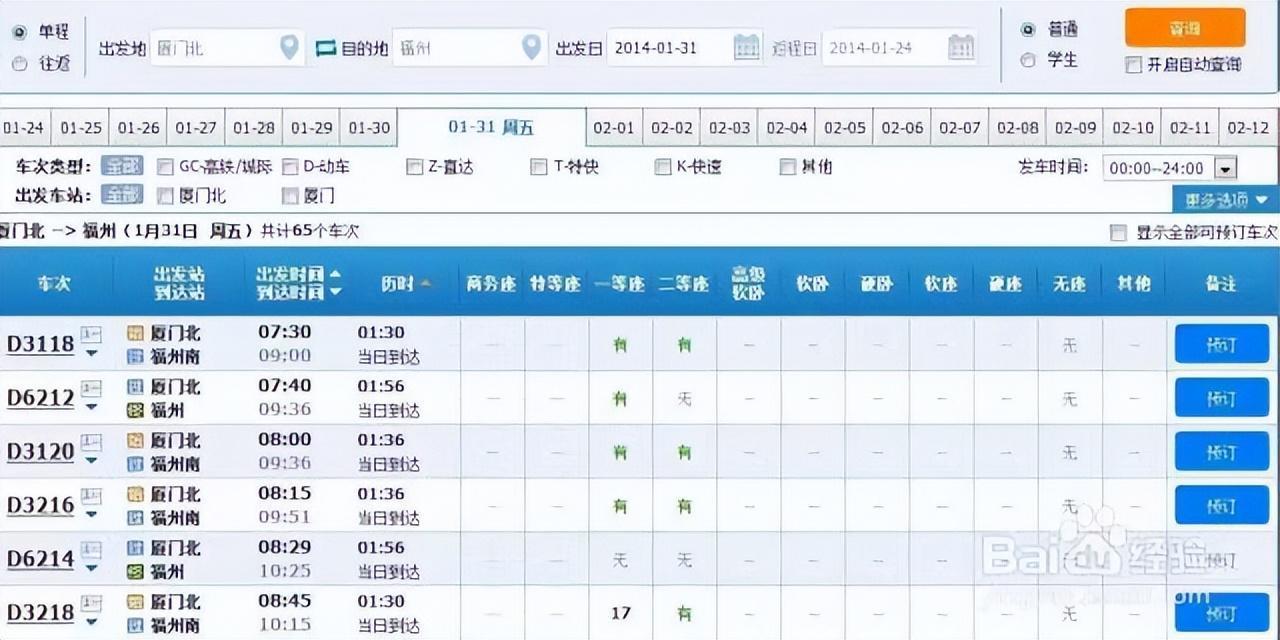Viewport: 1280px width, 640px height.
Task: Click the stop-list icon beside train D3118
Action: (91, 332)
